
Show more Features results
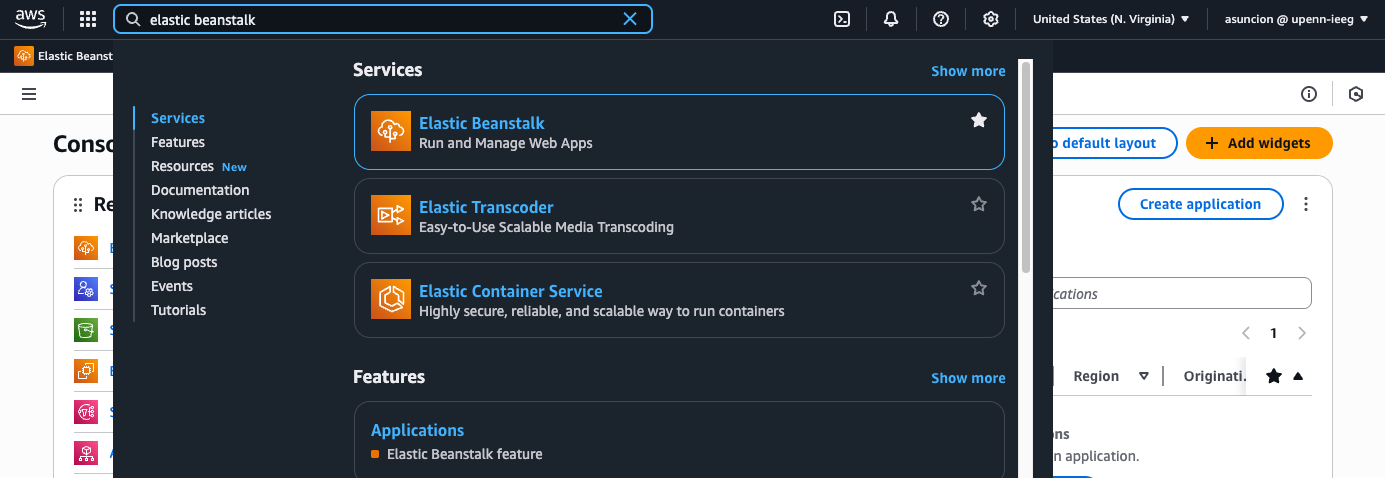click(x=968, y=378)
